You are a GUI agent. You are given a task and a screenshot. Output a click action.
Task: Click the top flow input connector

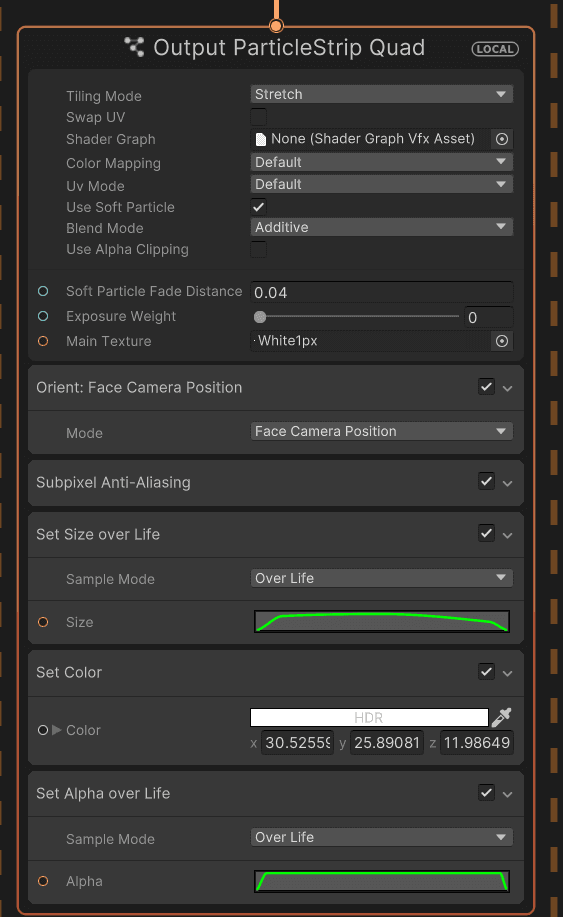point(277,26)
